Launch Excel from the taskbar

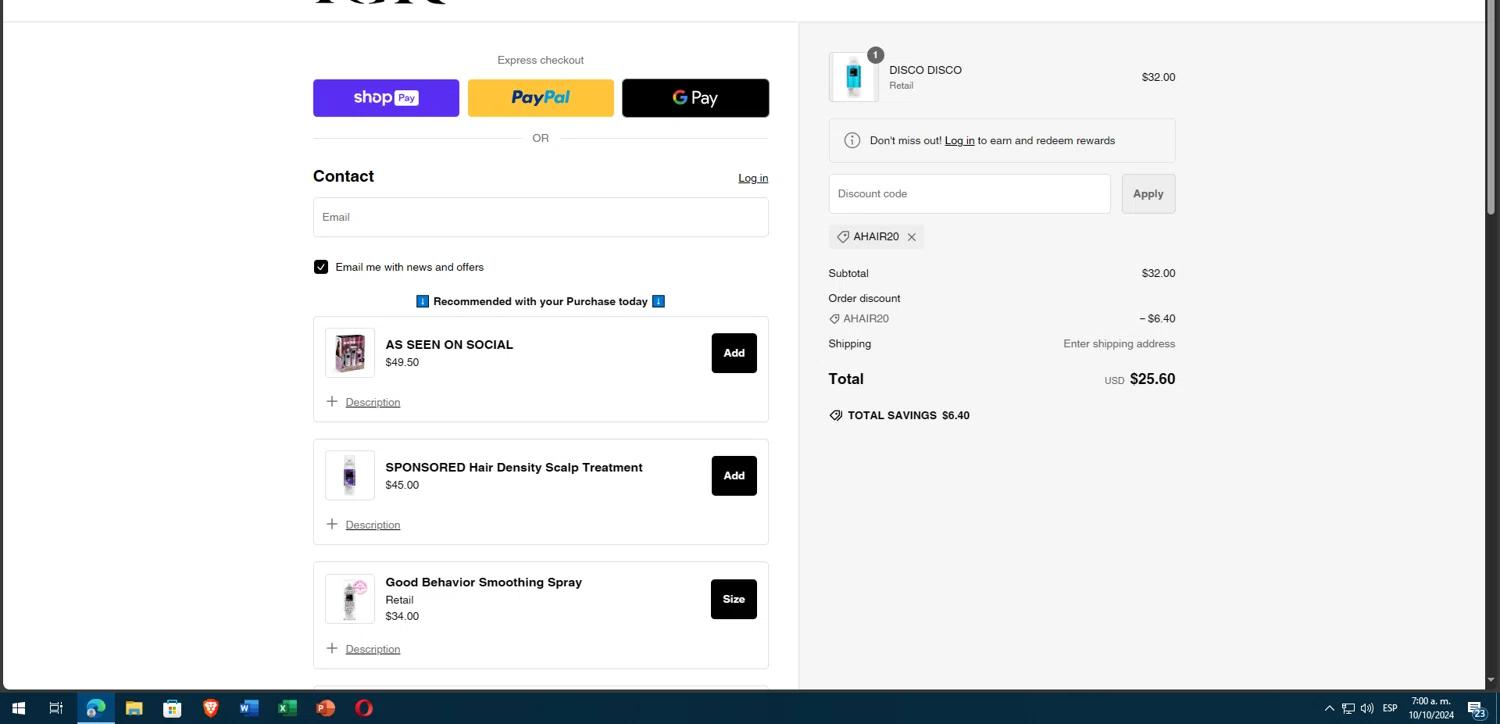[287, 708]
